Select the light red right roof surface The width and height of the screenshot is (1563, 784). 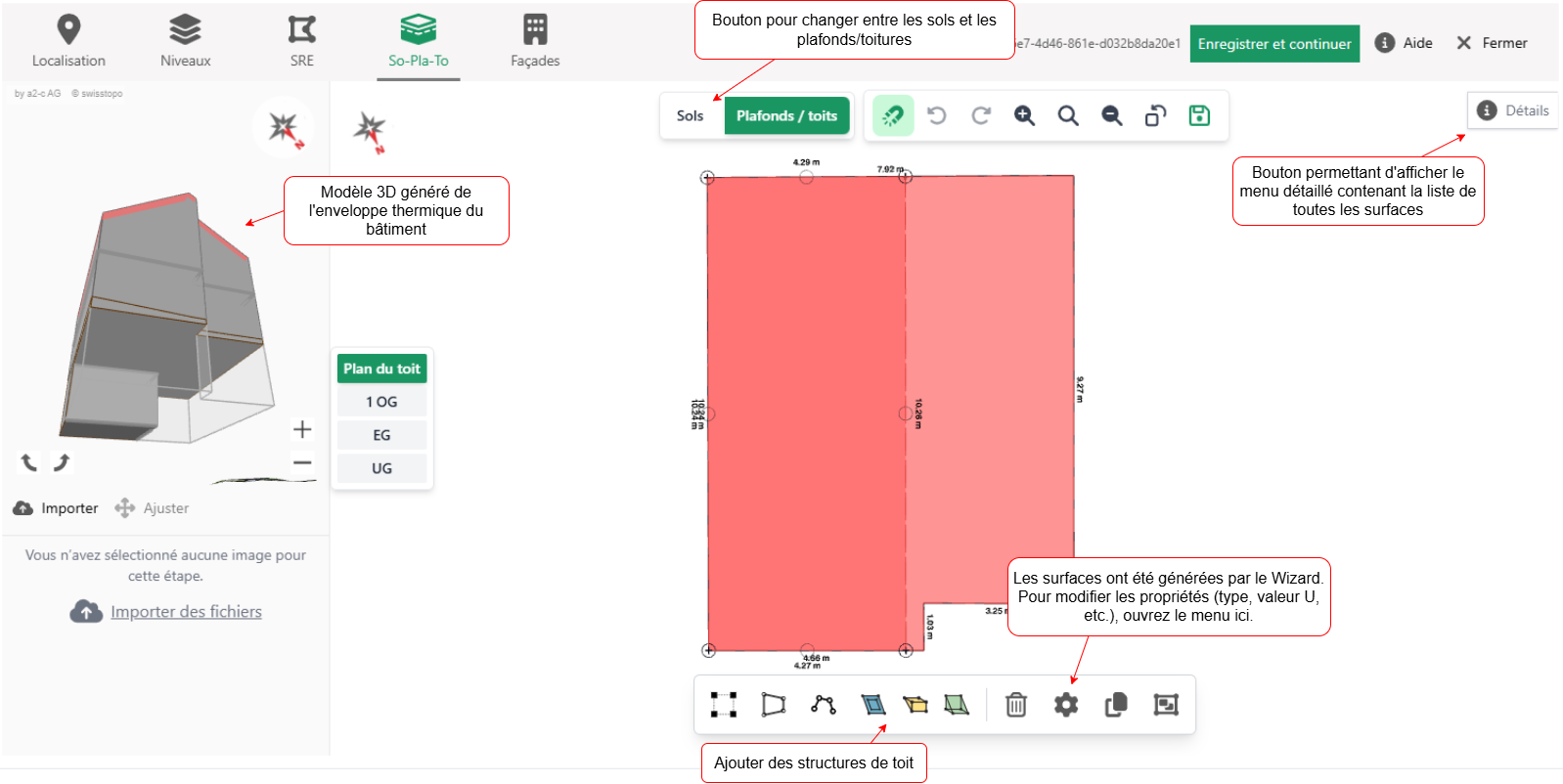(990, 389)
